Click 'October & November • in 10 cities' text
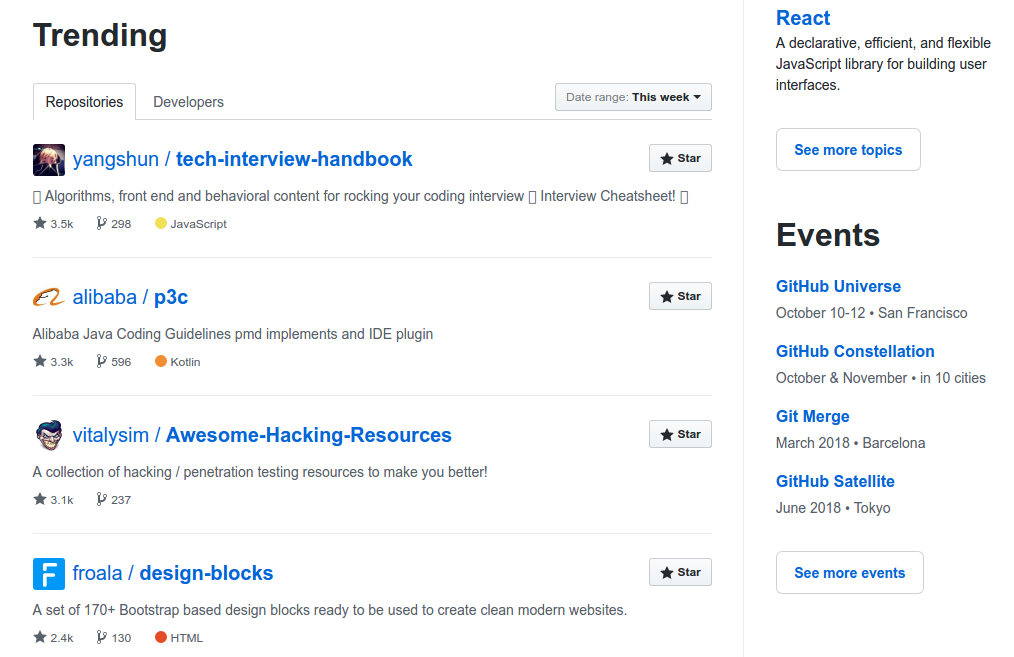1014x657 pixels. point(881,378)
